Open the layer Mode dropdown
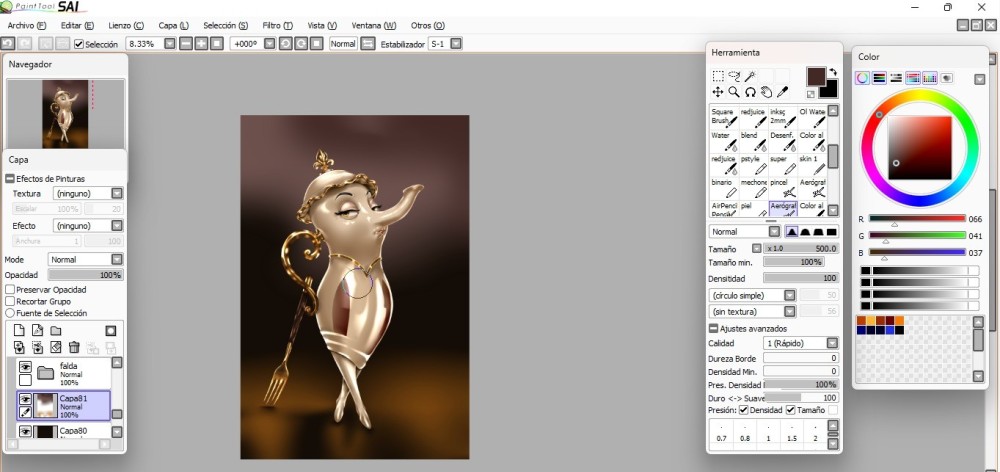1000x472 pixels. pos(117,260)
